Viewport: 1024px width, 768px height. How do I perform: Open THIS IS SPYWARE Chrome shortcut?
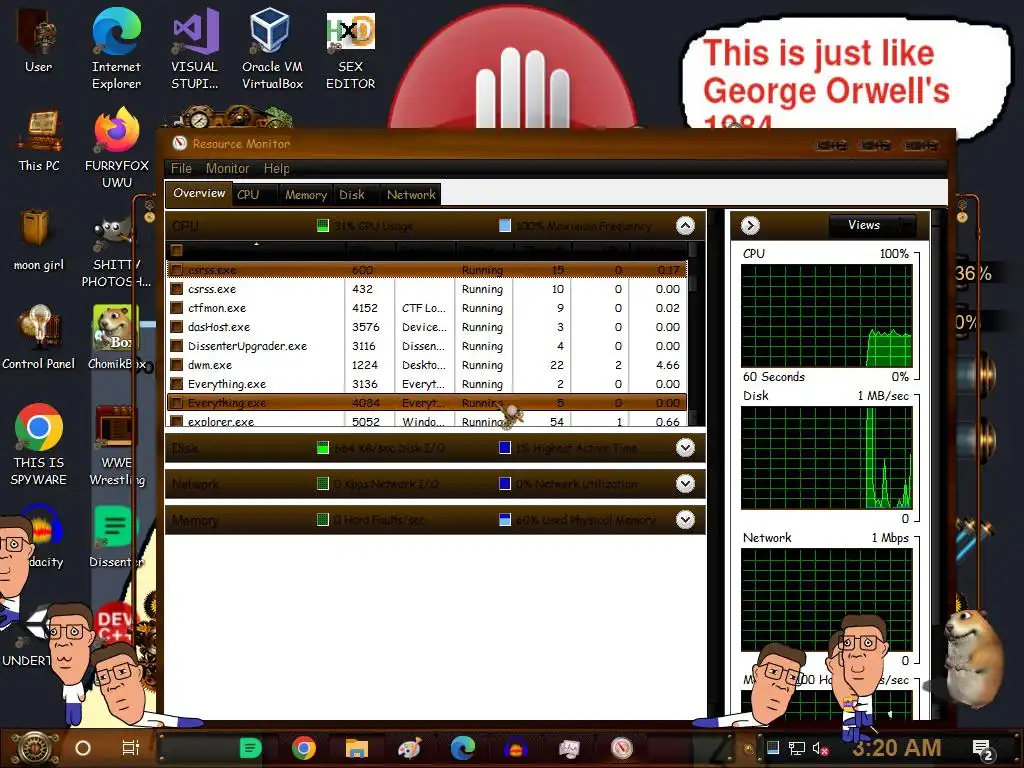(39, 444)
